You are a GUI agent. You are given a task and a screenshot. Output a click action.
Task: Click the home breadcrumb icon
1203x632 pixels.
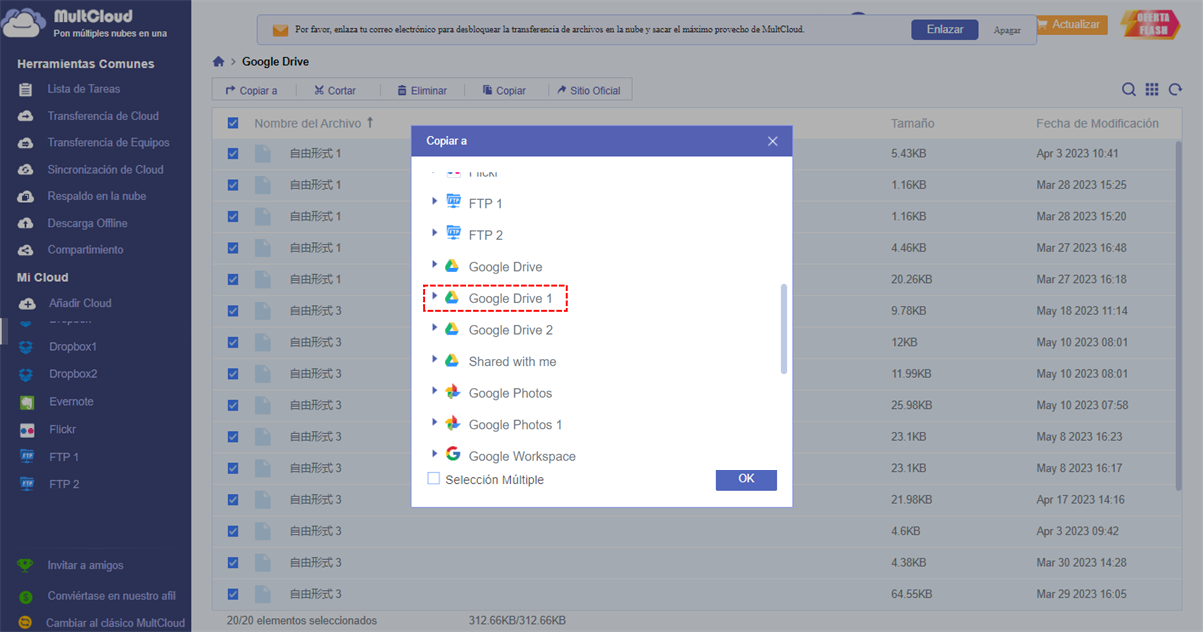[218, 62]
